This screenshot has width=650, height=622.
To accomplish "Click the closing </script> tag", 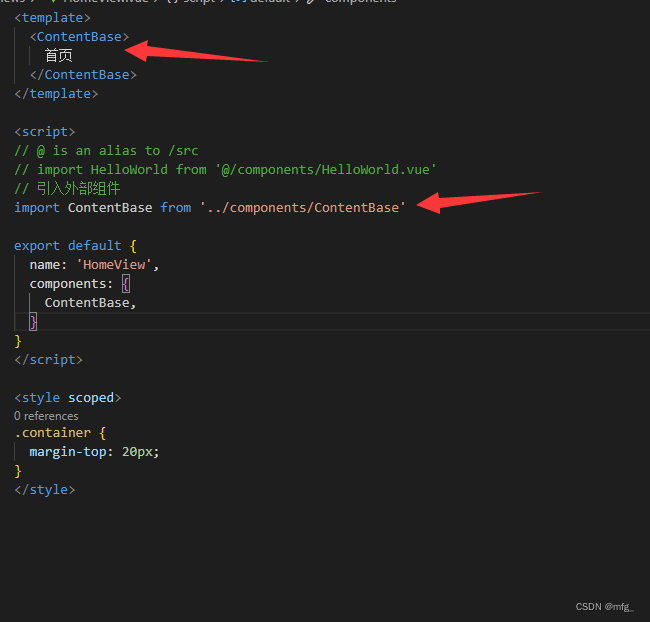I will [49, 360].
